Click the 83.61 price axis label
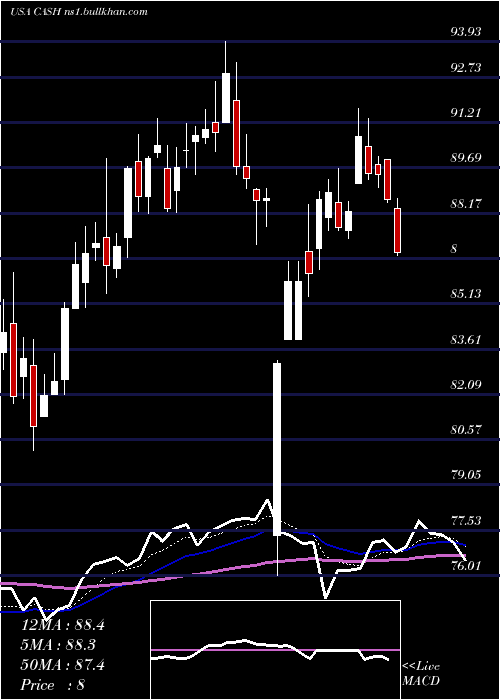500x700 pixels. click(465, 340)
